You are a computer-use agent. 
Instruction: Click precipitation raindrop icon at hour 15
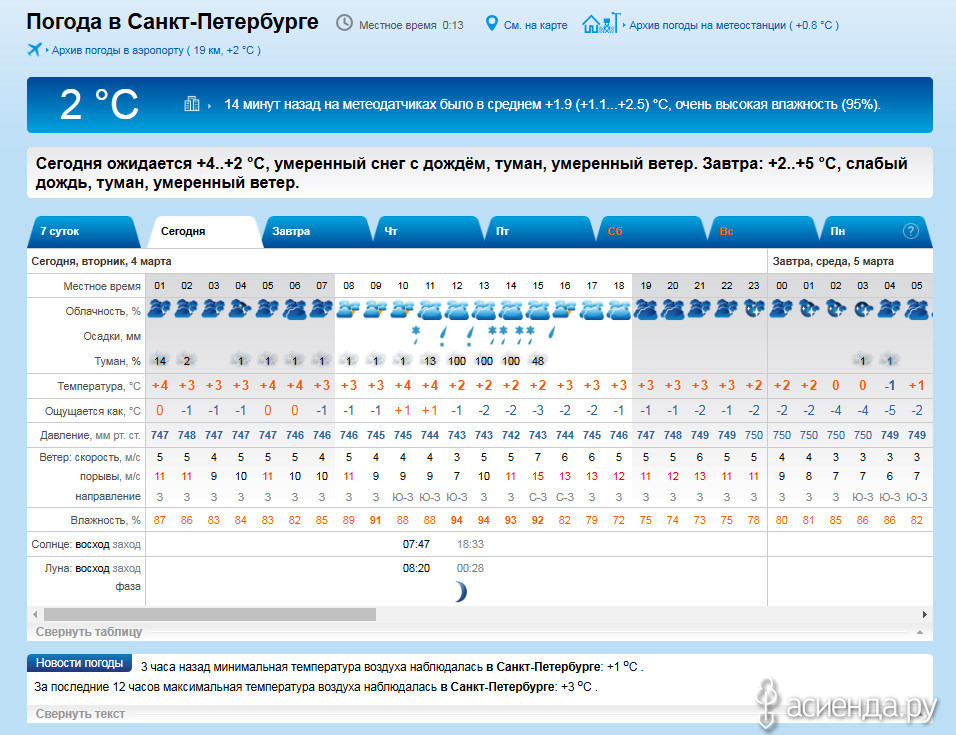coord(552,333)
